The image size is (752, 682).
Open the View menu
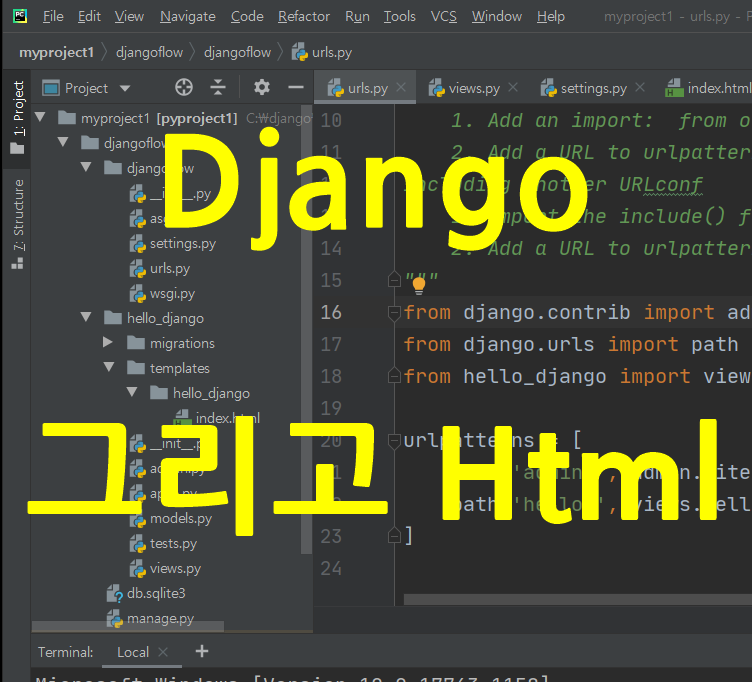129,16
